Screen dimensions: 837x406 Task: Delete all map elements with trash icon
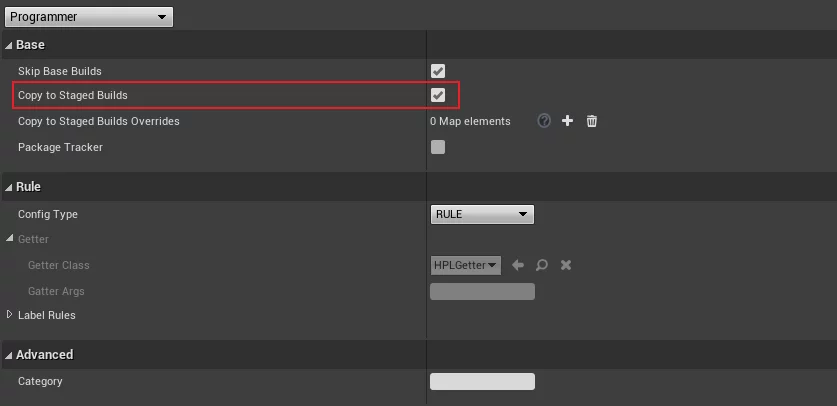pyautogui.click(x=591, y=121)
